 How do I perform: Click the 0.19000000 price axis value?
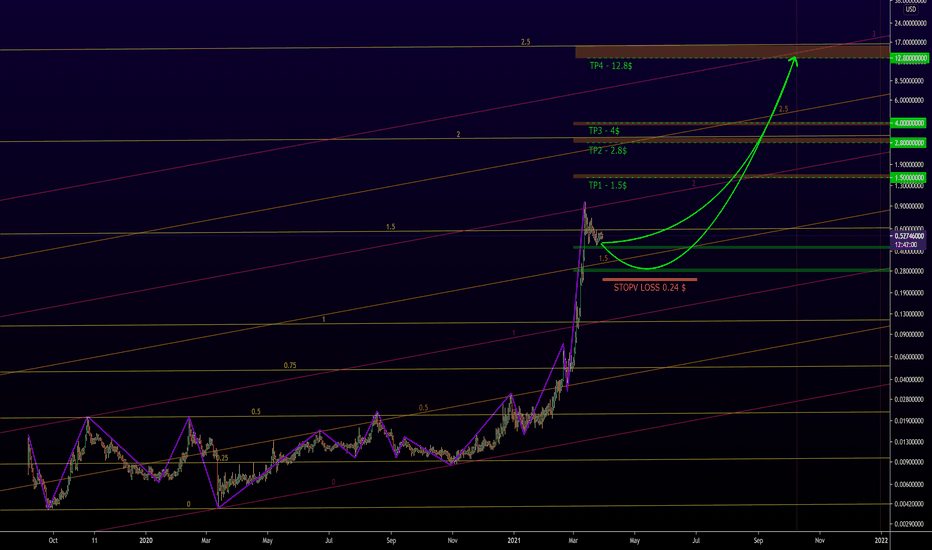pyautogui.click(x=910, y=293)
